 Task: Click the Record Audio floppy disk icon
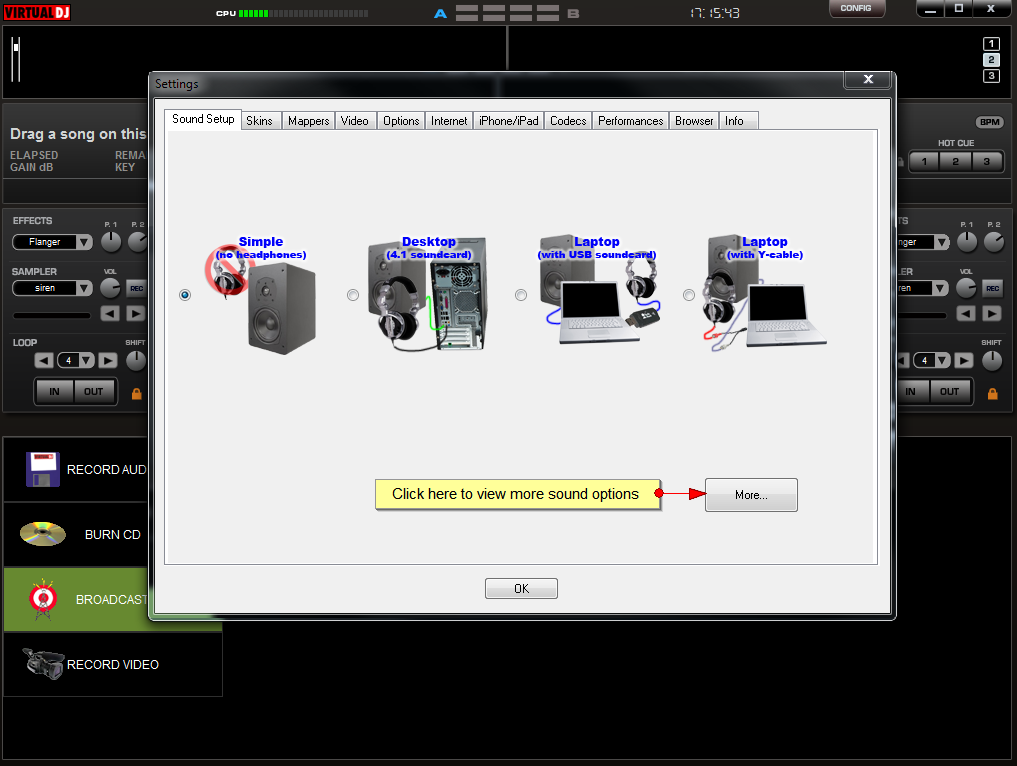pos(43,469)
